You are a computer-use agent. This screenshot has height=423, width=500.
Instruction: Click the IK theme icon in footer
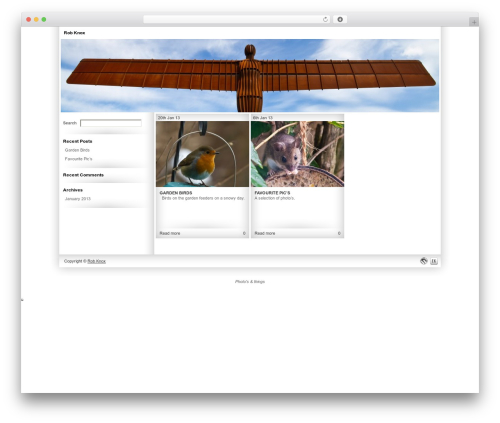tap(434, 261)
